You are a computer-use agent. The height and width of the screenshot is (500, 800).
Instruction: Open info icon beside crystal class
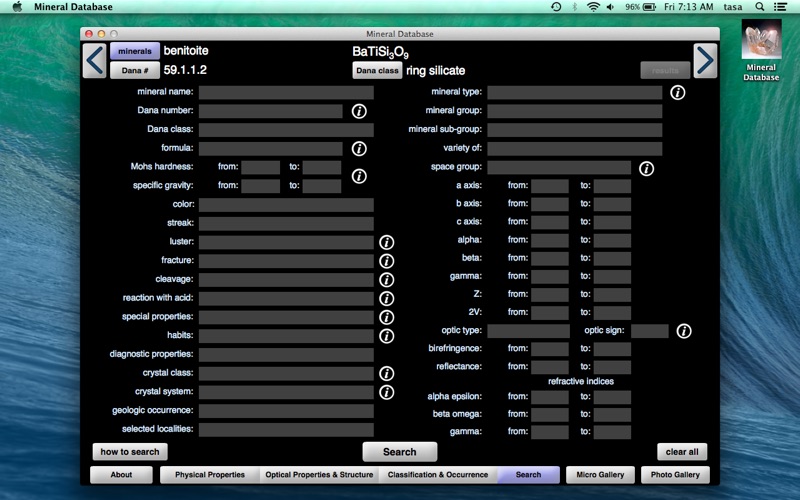[387, 373]
